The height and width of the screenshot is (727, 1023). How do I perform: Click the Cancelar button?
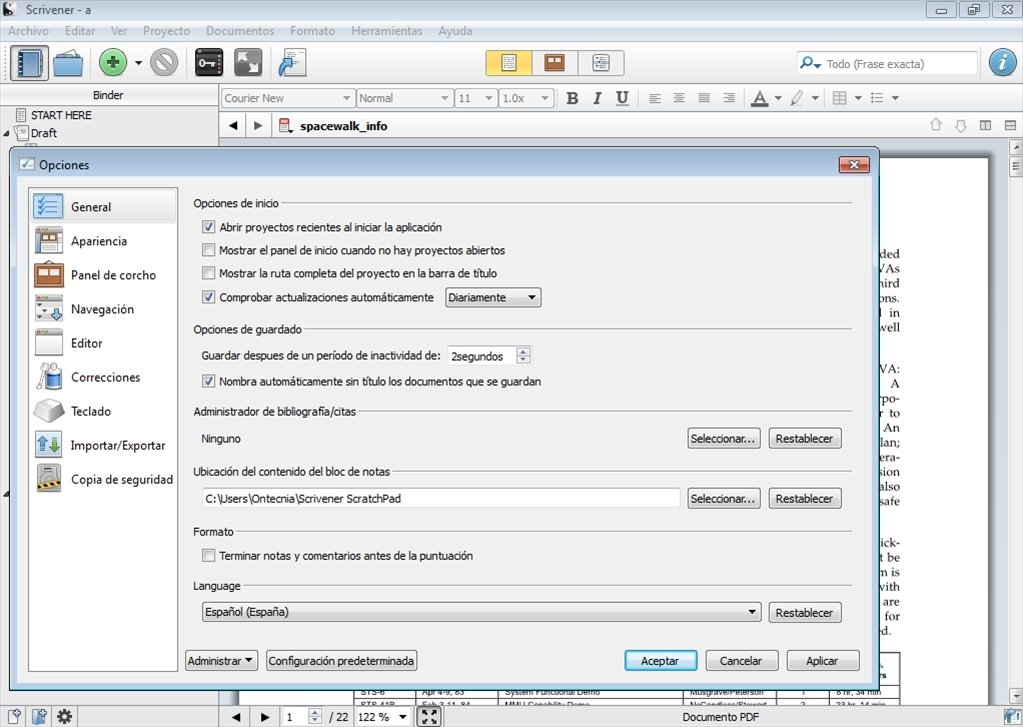(741, 660)
